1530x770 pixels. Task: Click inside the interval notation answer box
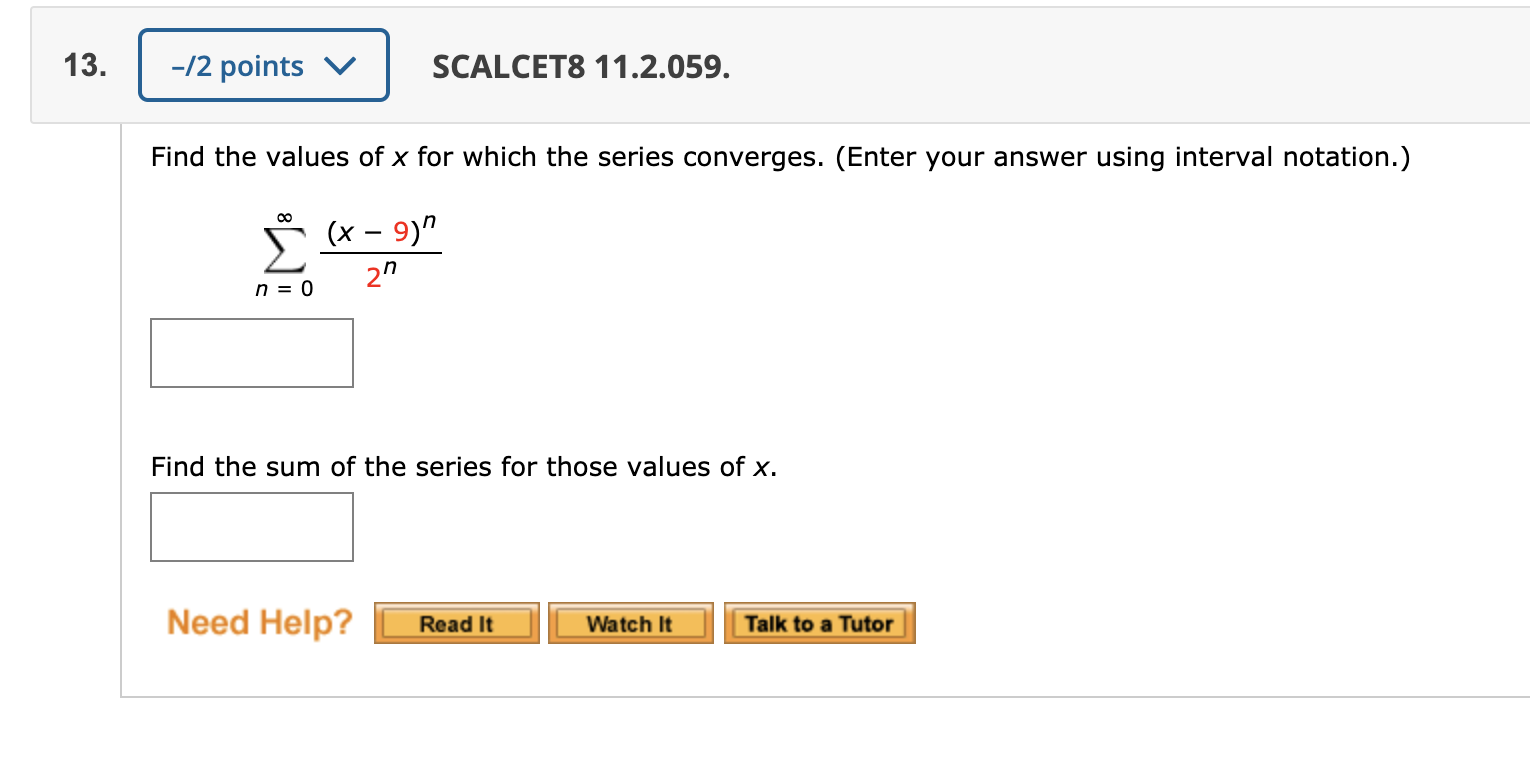251,352
